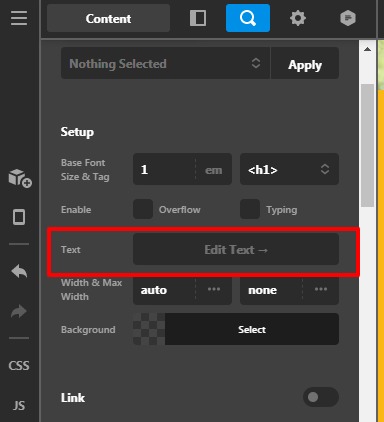Open the width unit options dots
The width and height of the screenshot is (384, 422).
click(214, 289)
